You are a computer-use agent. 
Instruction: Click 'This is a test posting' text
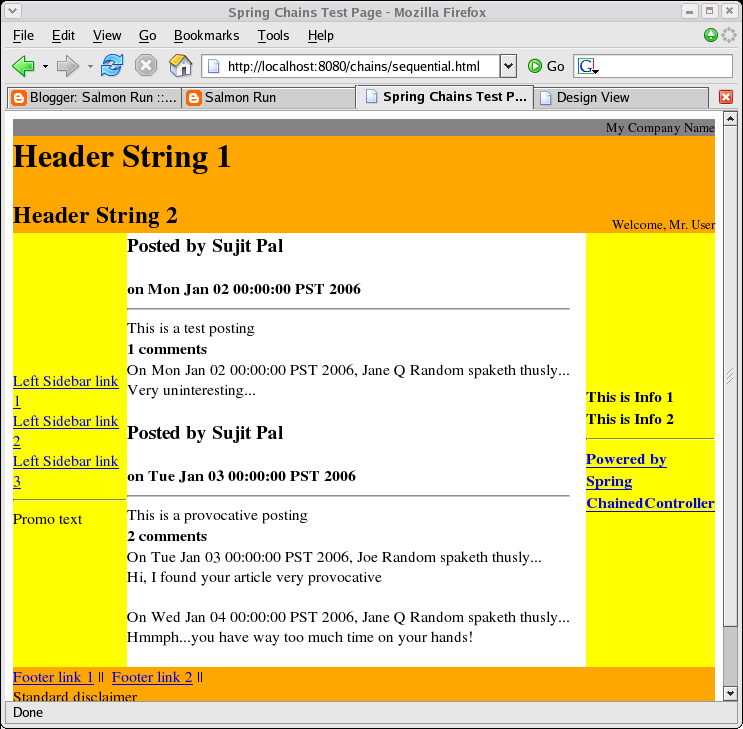tap(190, 328)
